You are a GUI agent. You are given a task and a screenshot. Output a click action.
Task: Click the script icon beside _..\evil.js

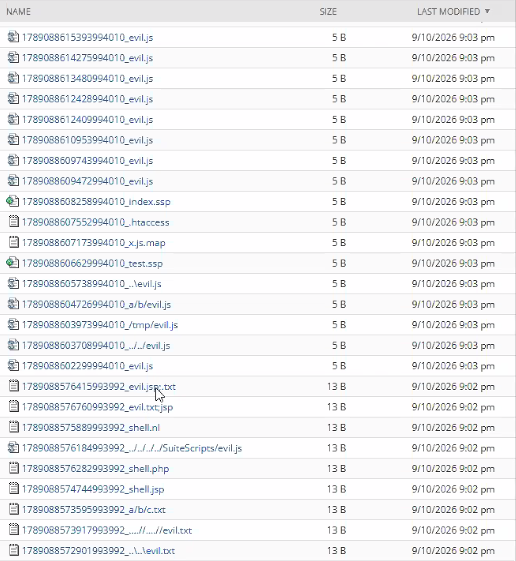[13, 283]
